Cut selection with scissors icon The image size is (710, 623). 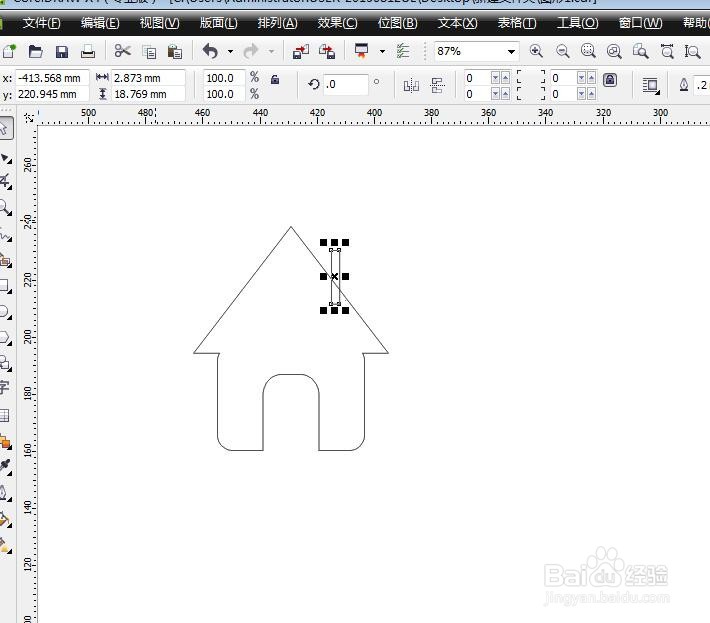coord(122,51)
